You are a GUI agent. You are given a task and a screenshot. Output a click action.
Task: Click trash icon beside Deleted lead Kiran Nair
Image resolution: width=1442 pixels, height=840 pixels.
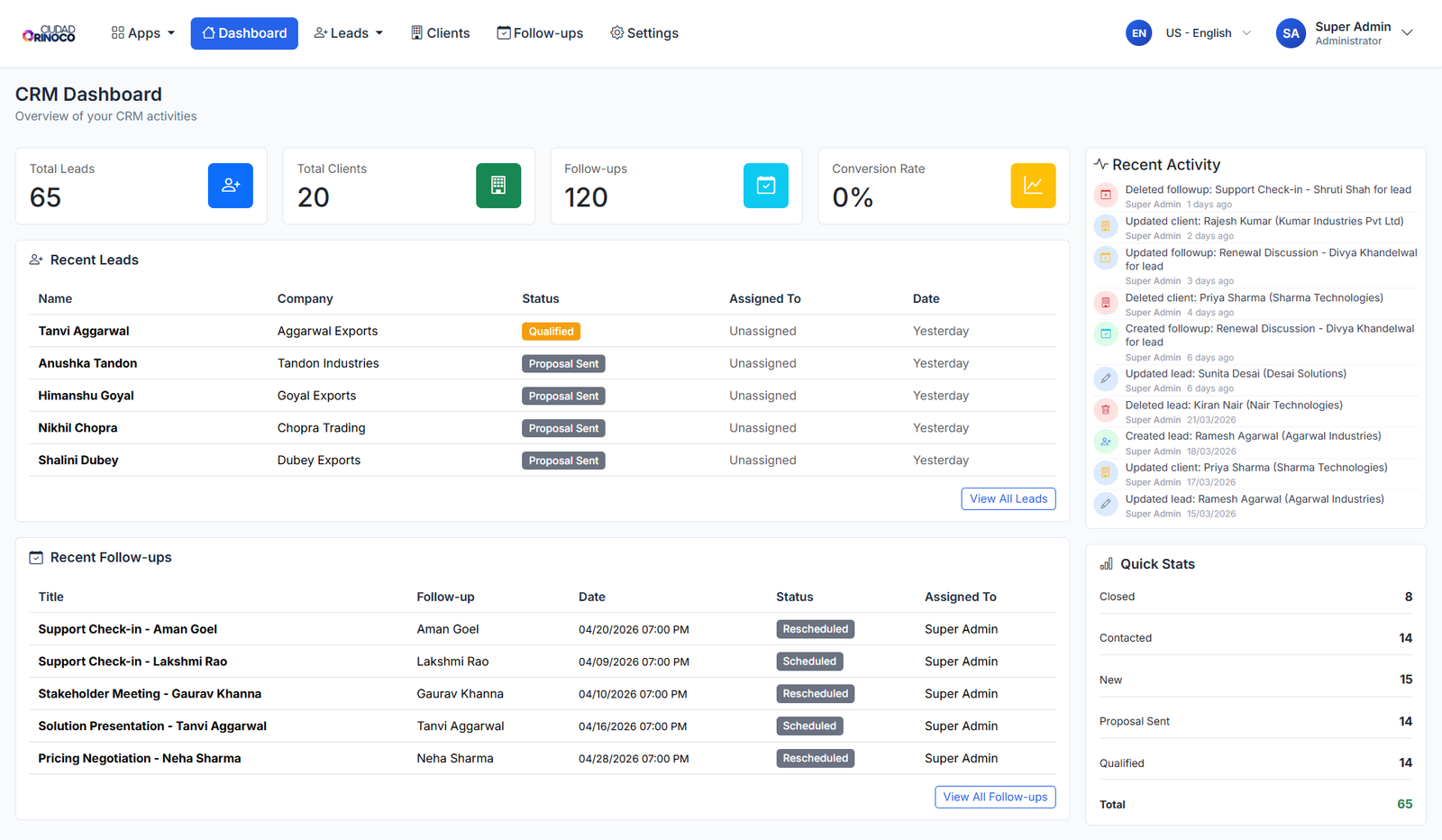(1105, 410)
